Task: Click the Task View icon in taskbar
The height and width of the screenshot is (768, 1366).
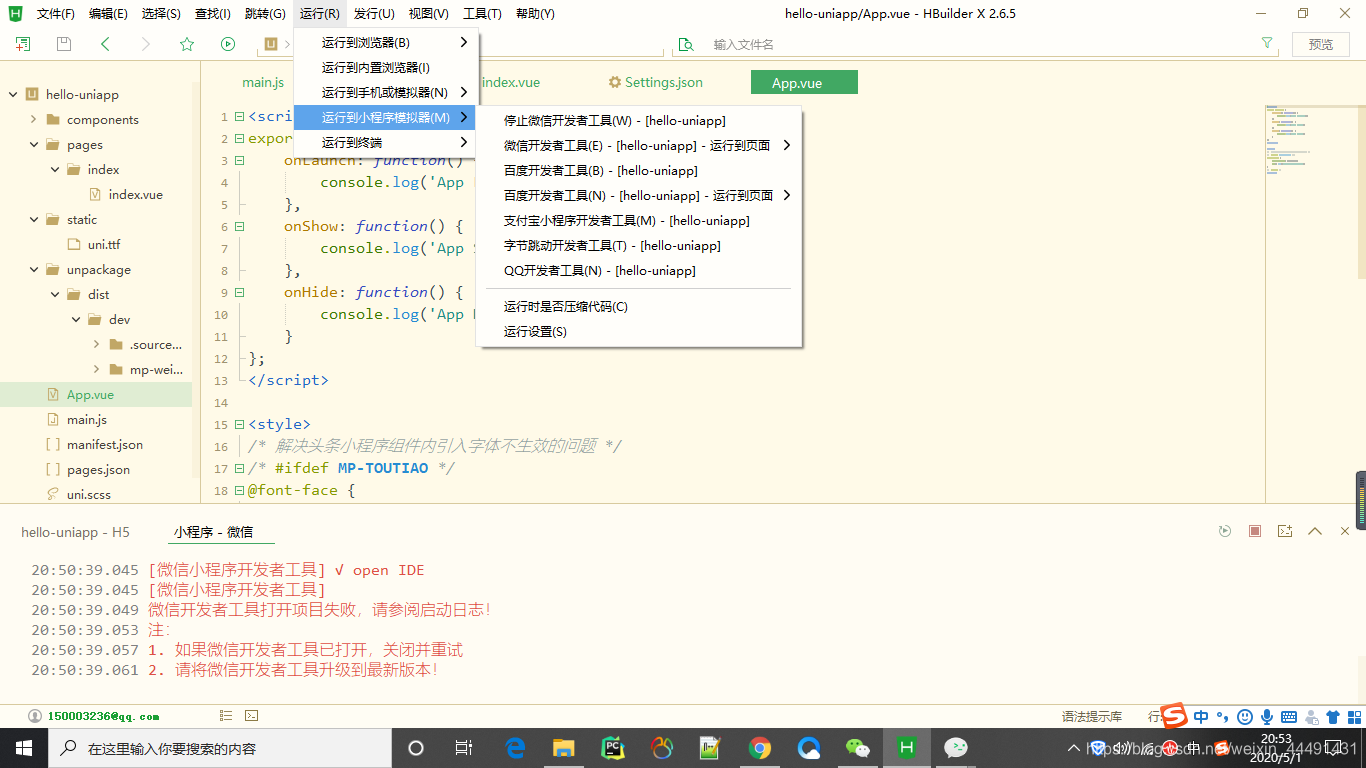Action: click(463, 747)
